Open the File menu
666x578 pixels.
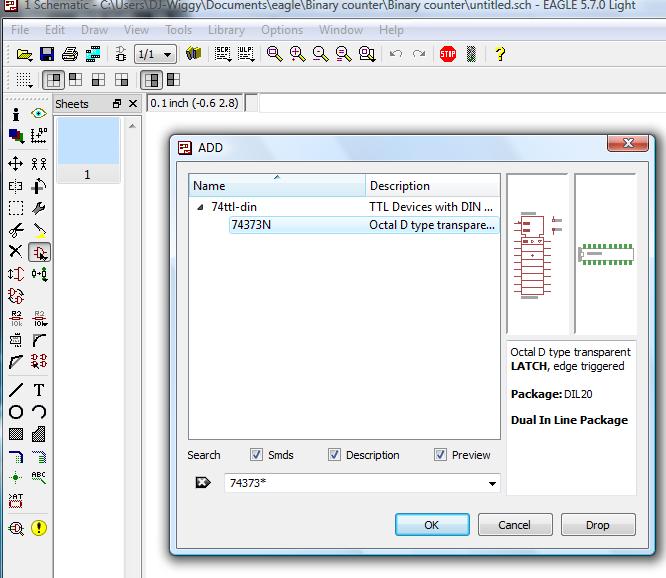(20, 30)
